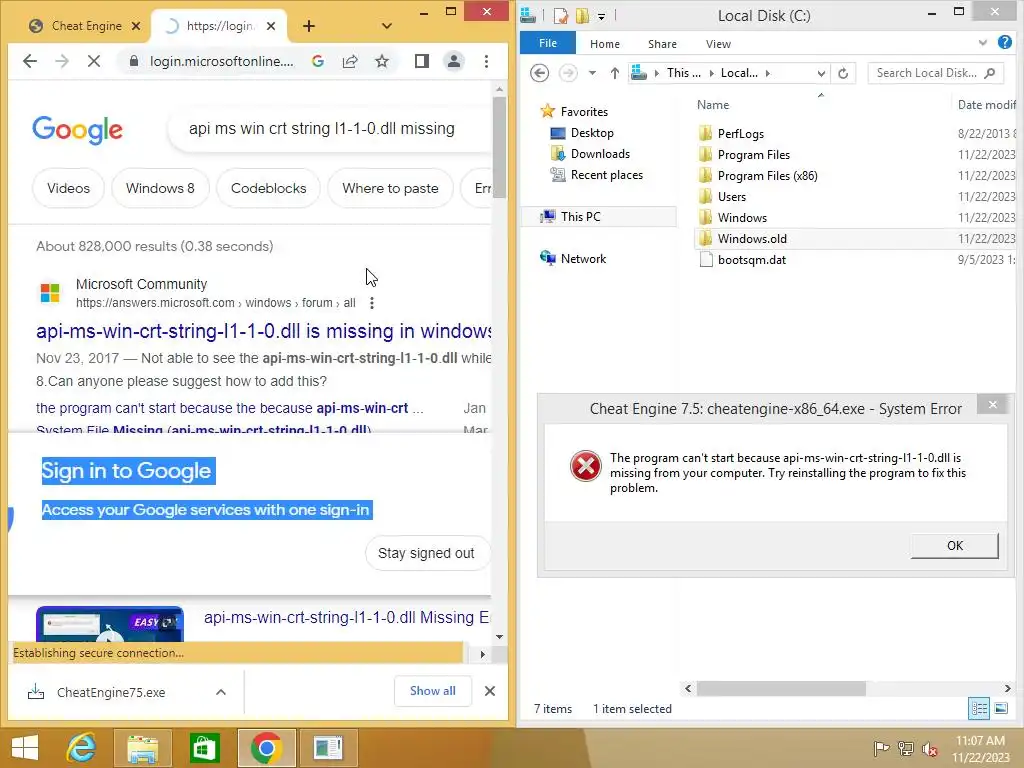Open CheatEngine75.exe download options chevron
Image resolution: width=1024 pixels, height=768 pixels.
[221, 692]
